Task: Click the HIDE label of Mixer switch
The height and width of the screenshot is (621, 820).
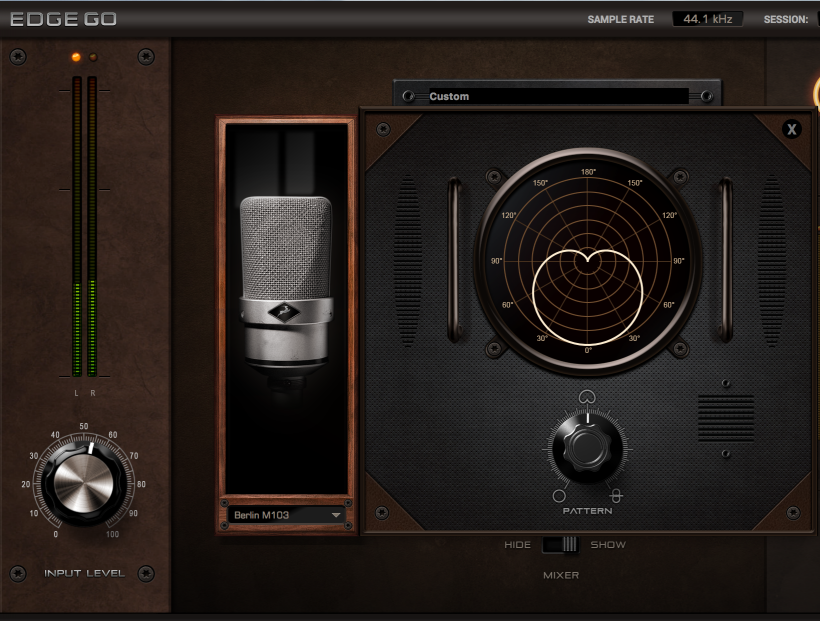Action: coord(517,545)
